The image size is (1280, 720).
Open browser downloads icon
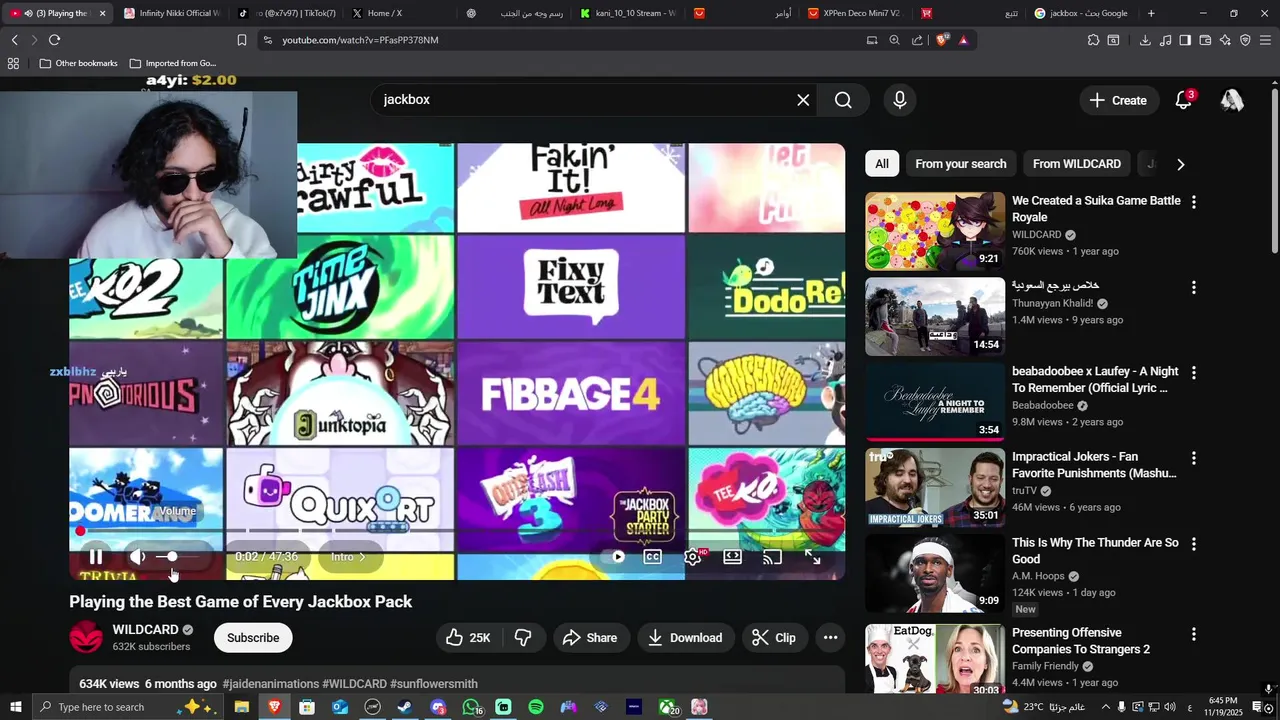[1145, 40]
